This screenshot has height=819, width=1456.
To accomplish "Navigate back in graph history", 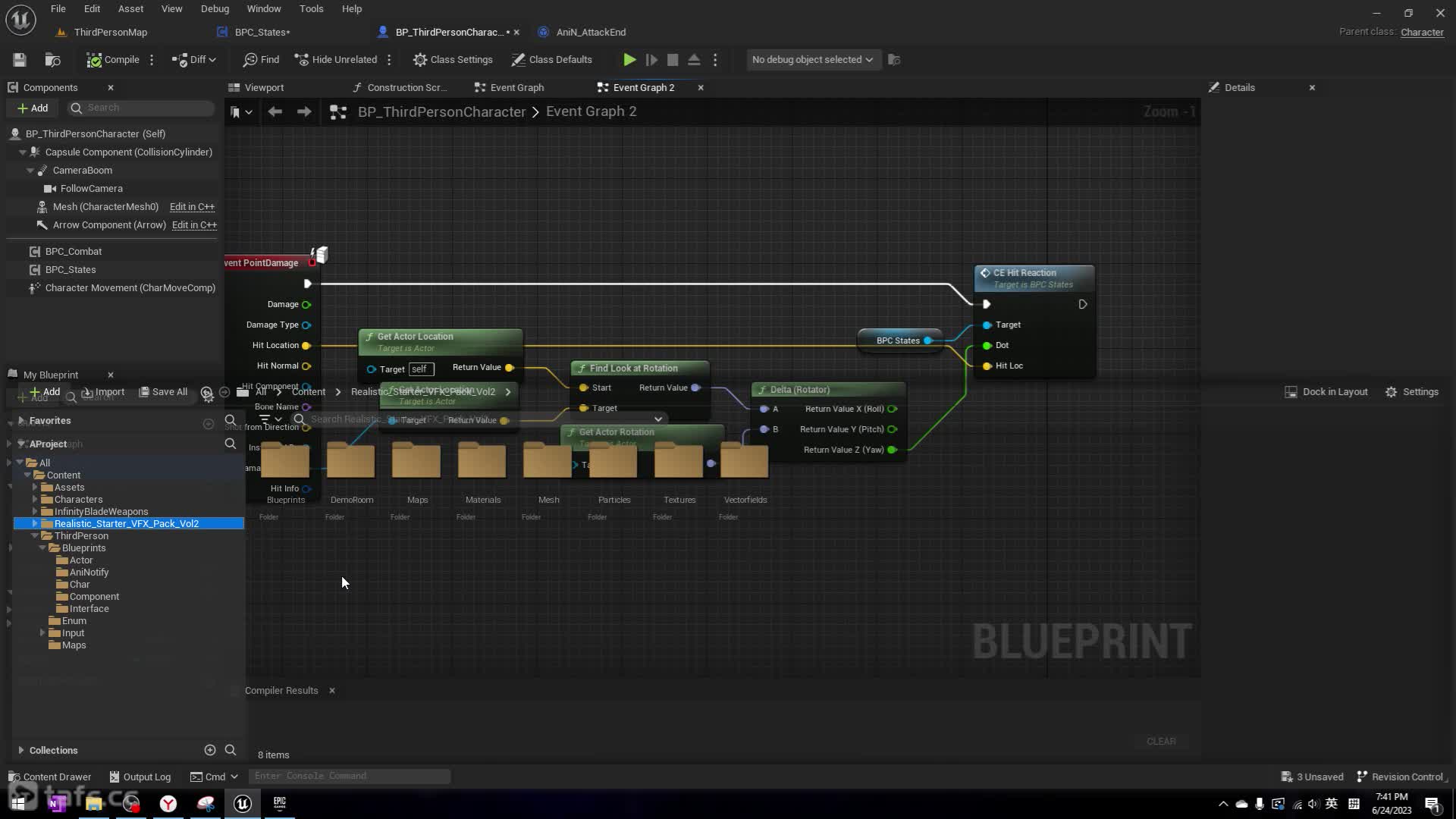I will point(275,112).
